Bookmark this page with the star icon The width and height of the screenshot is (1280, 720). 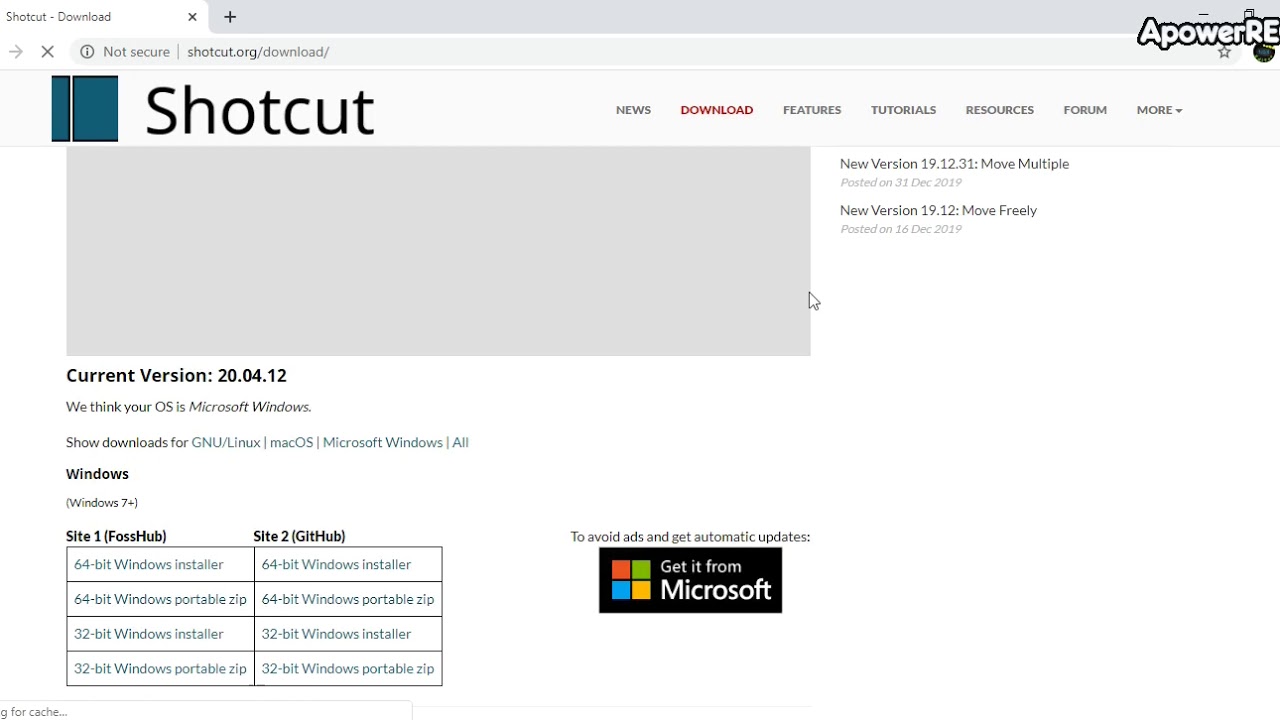pyautogui.click(x=1224, y=52)
